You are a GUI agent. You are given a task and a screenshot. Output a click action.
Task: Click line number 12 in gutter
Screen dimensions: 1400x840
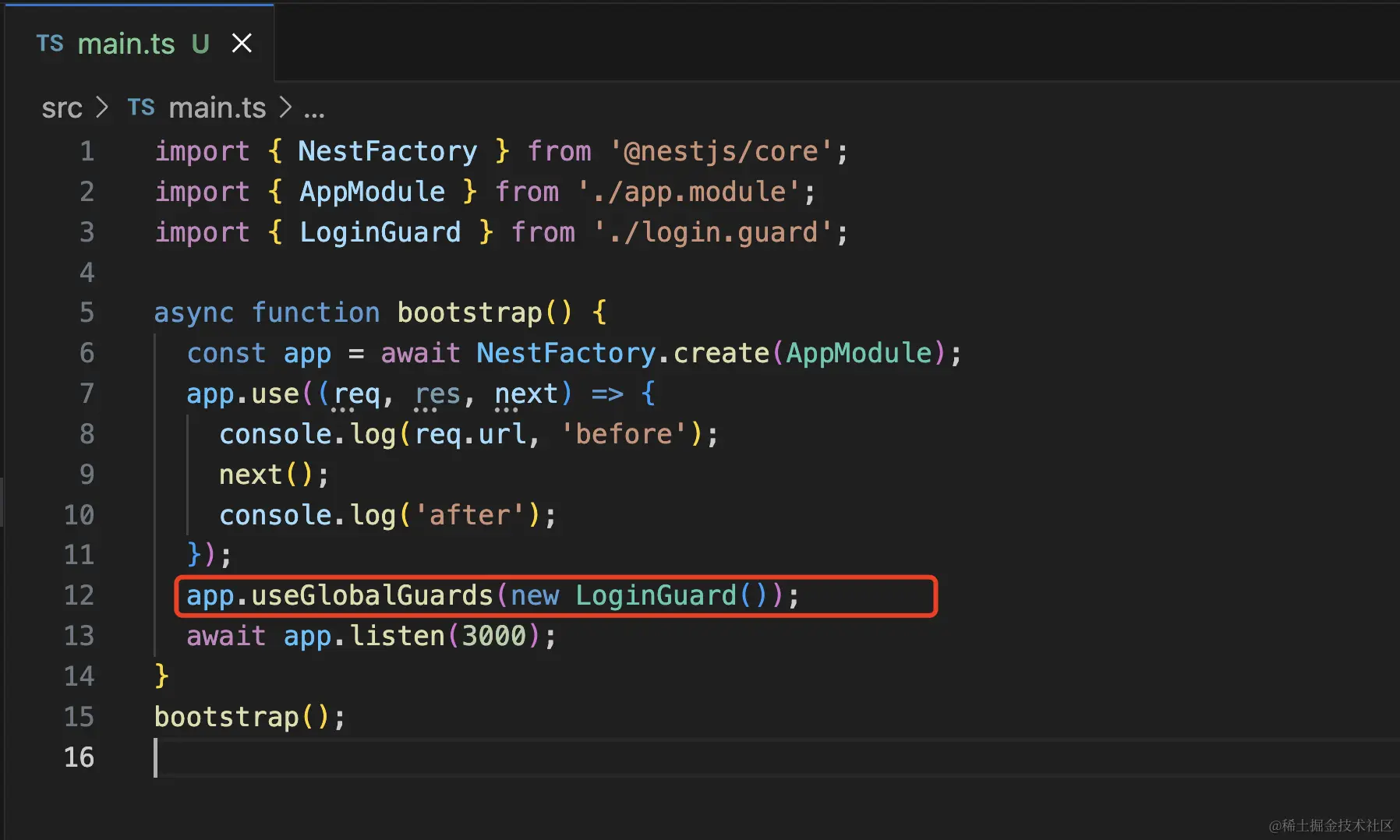tap(79, 595)
